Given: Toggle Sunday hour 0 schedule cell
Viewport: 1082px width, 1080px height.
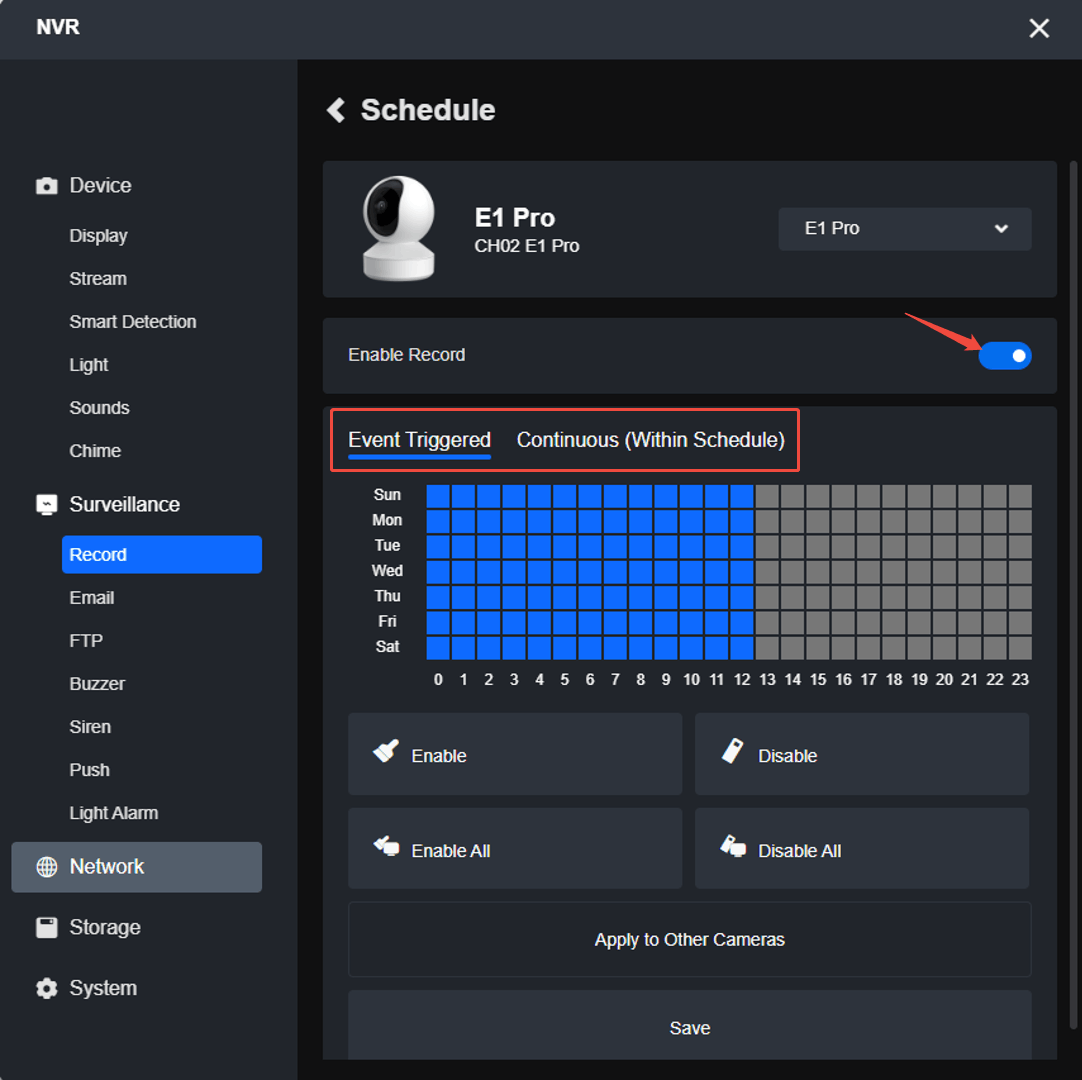Looking at the screenshot, I should click(x=437, y=495).
